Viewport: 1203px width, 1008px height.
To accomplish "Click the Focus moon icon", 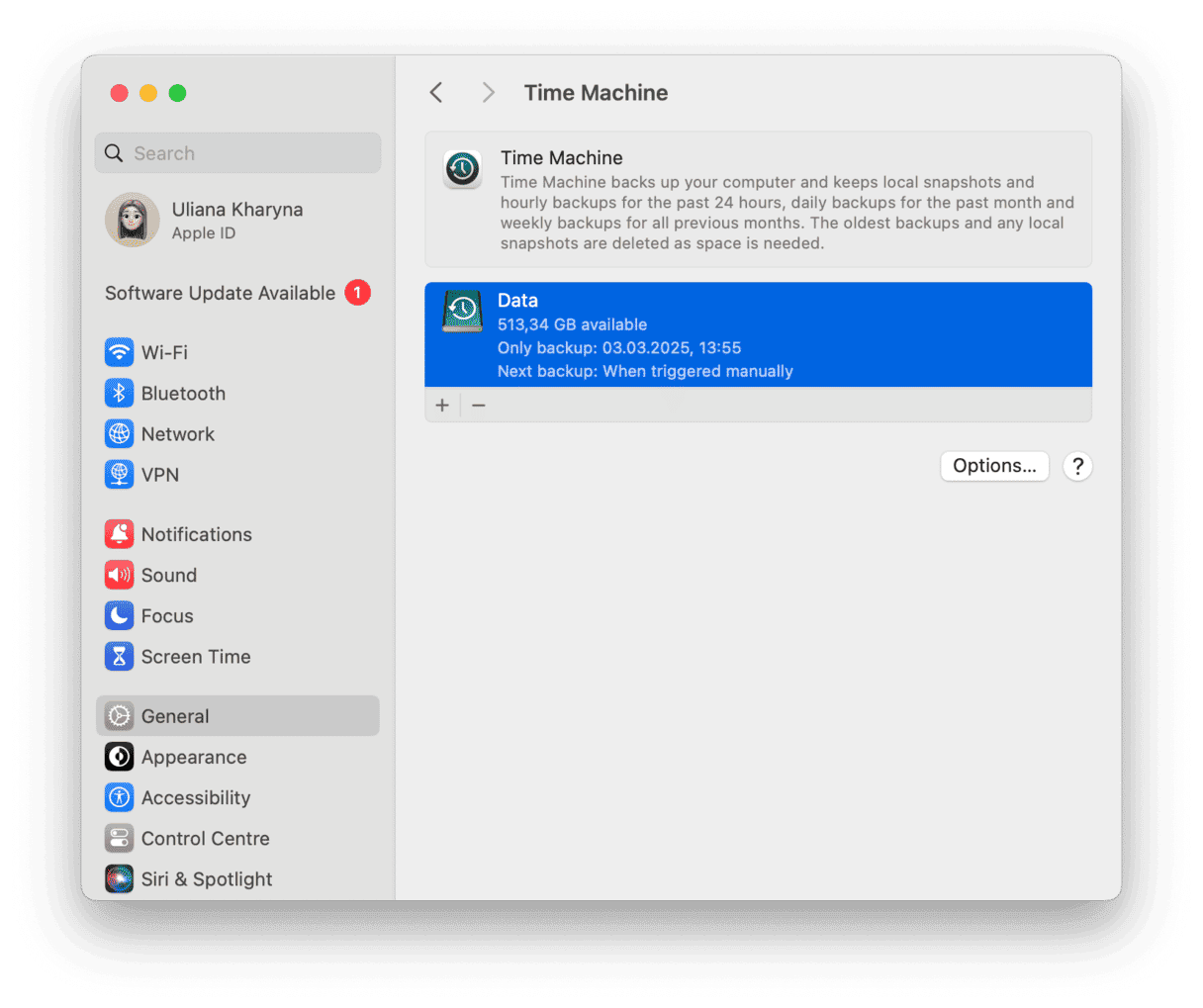I will coord(119,615).
